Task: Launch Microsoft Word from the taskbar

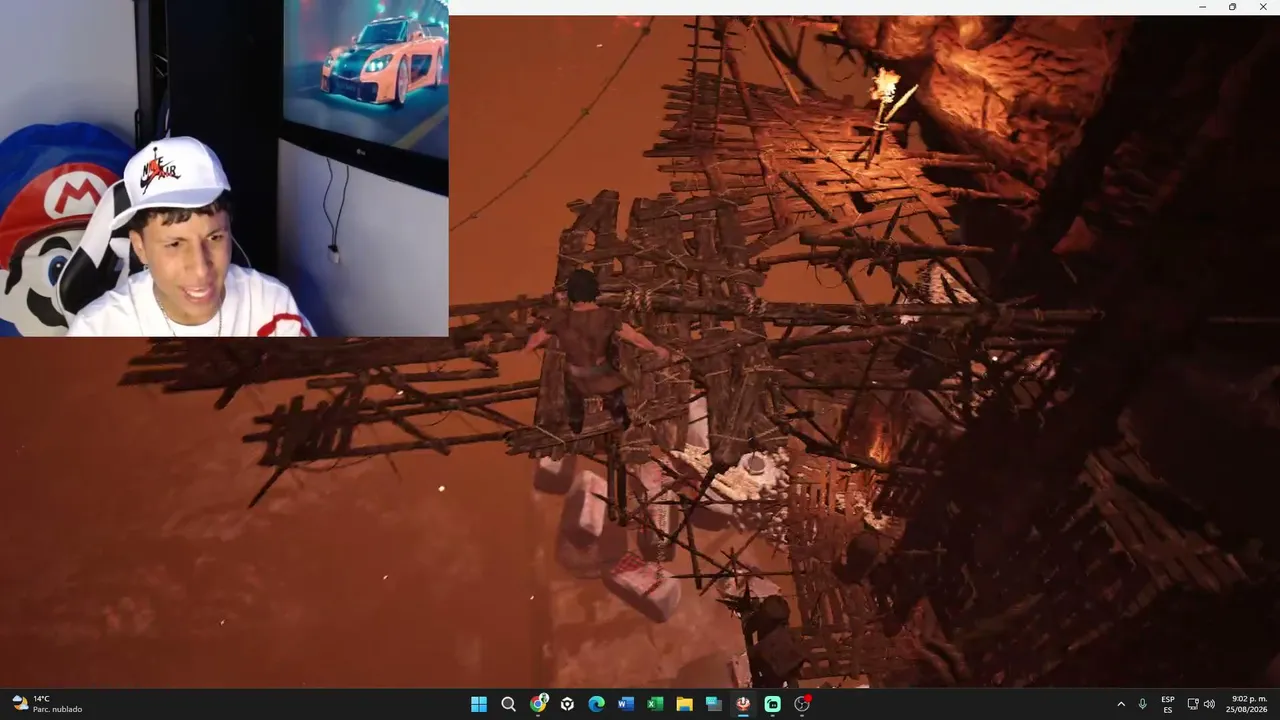Action: (626, 704)
